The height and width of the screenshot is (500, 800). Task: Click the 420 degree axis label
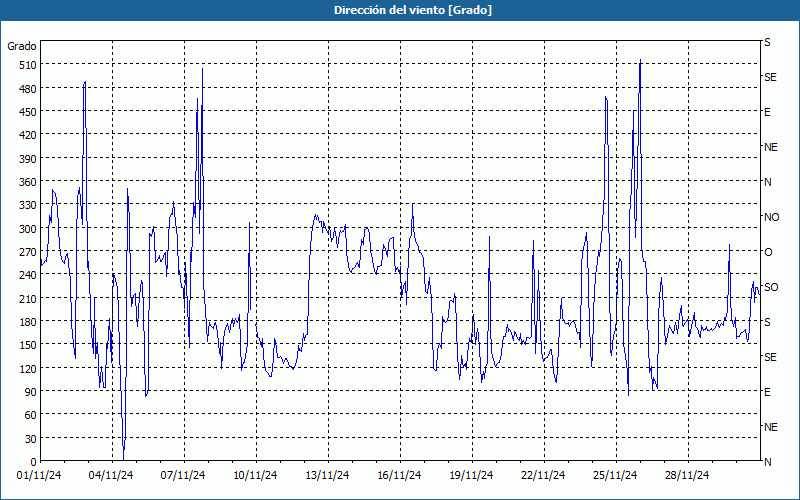pos(28,135)
